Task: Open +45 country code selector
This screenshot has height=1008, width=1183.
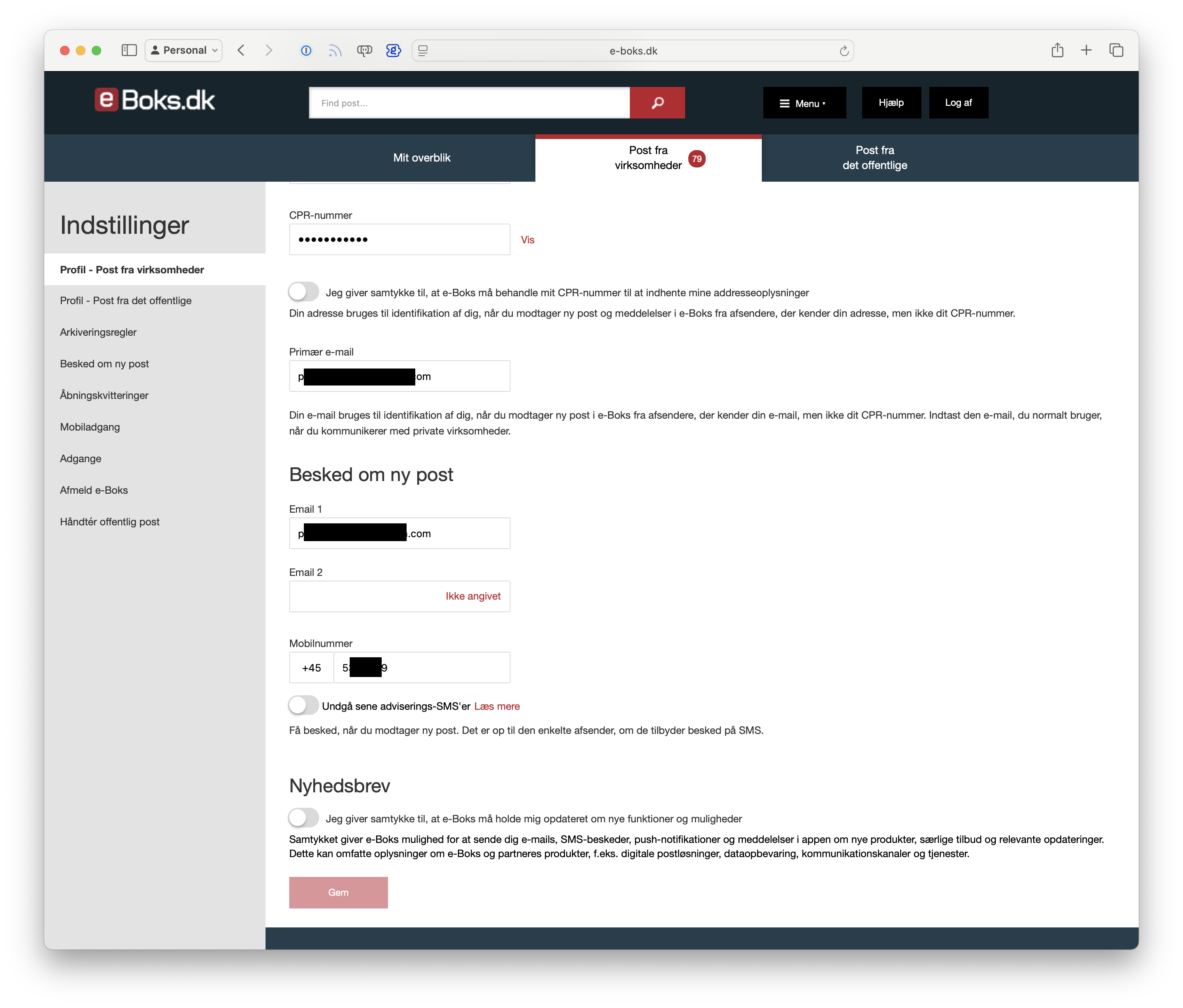Action: [x=311, y=668]
